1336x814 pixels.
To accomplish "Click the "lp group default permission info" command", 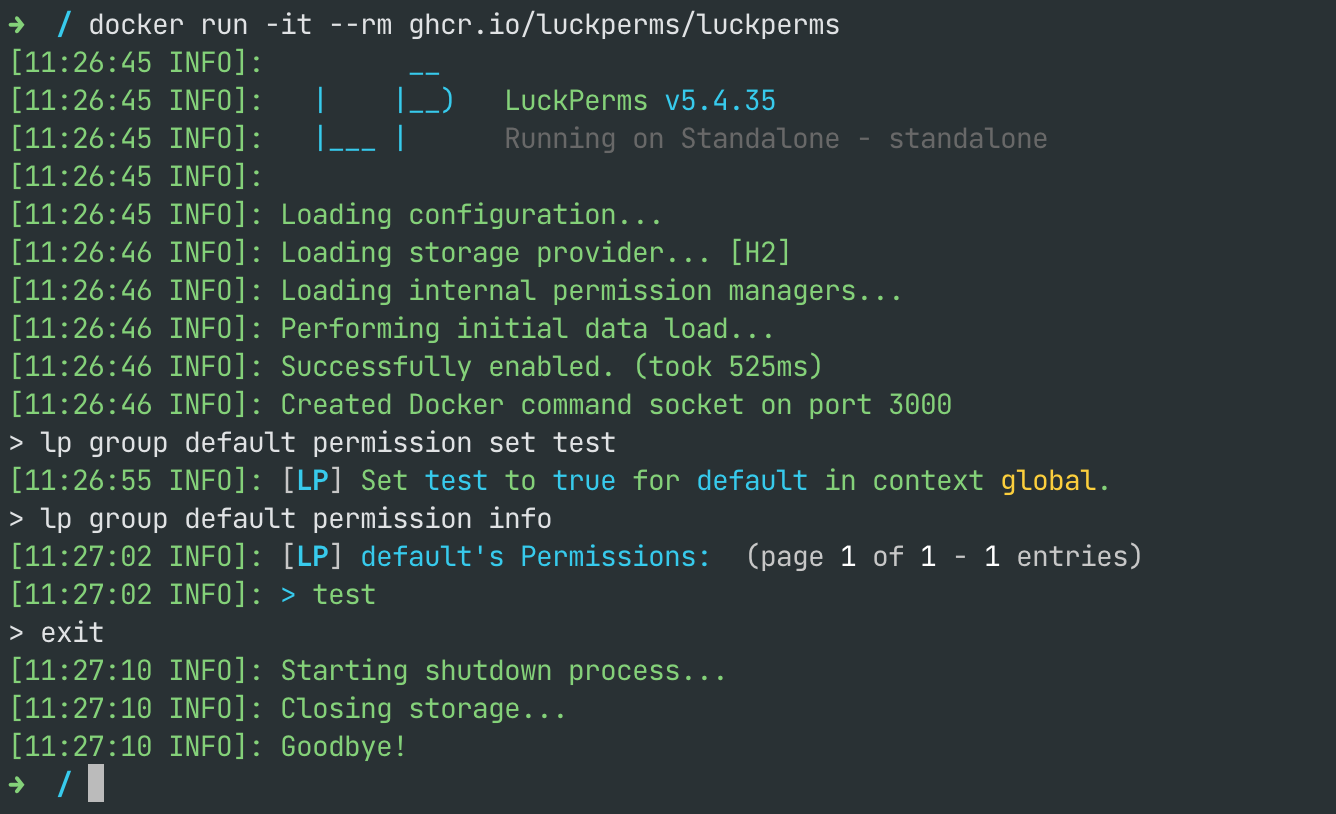I will [296, 519].
